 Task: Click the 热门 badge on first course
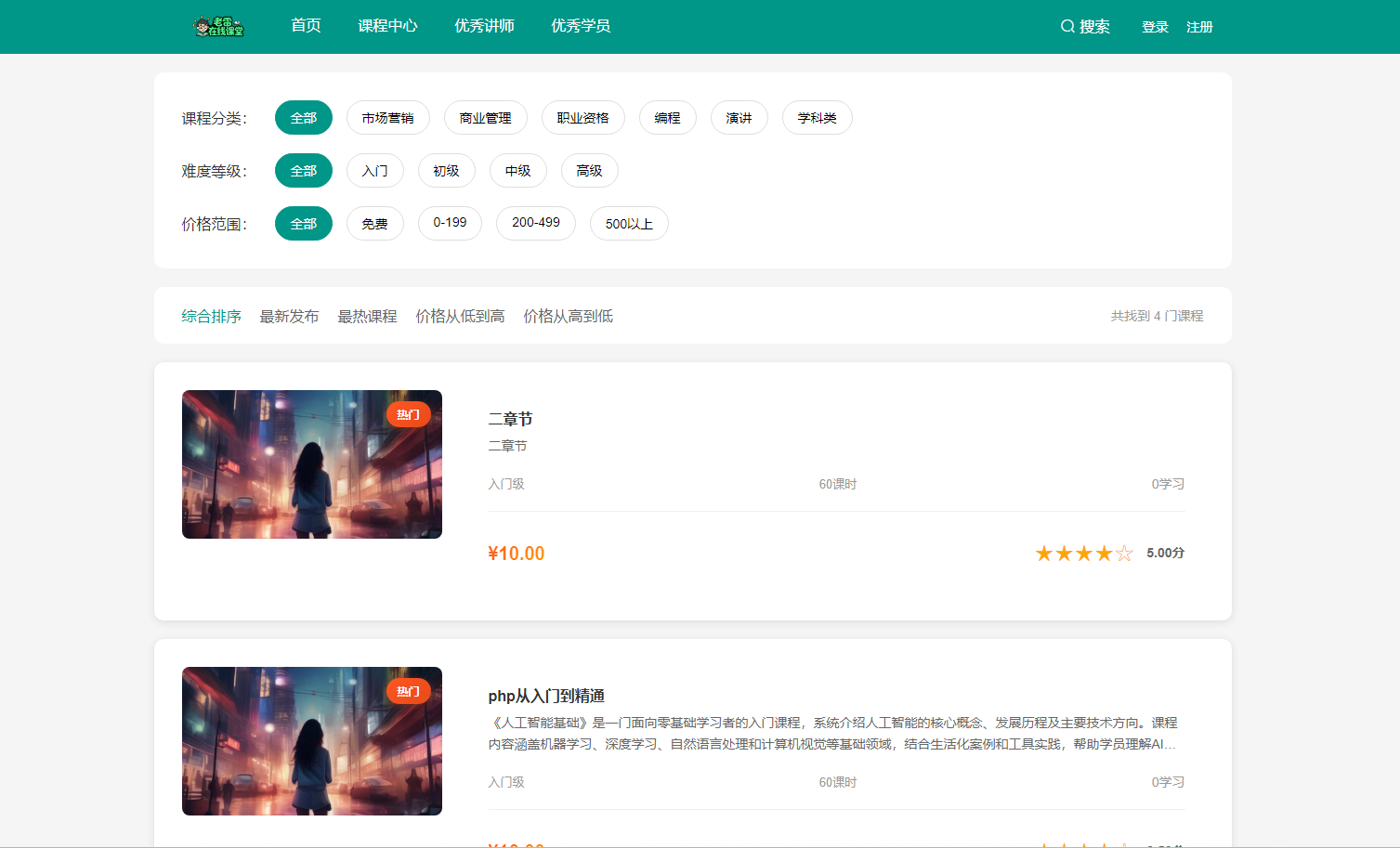pos(409,413)
